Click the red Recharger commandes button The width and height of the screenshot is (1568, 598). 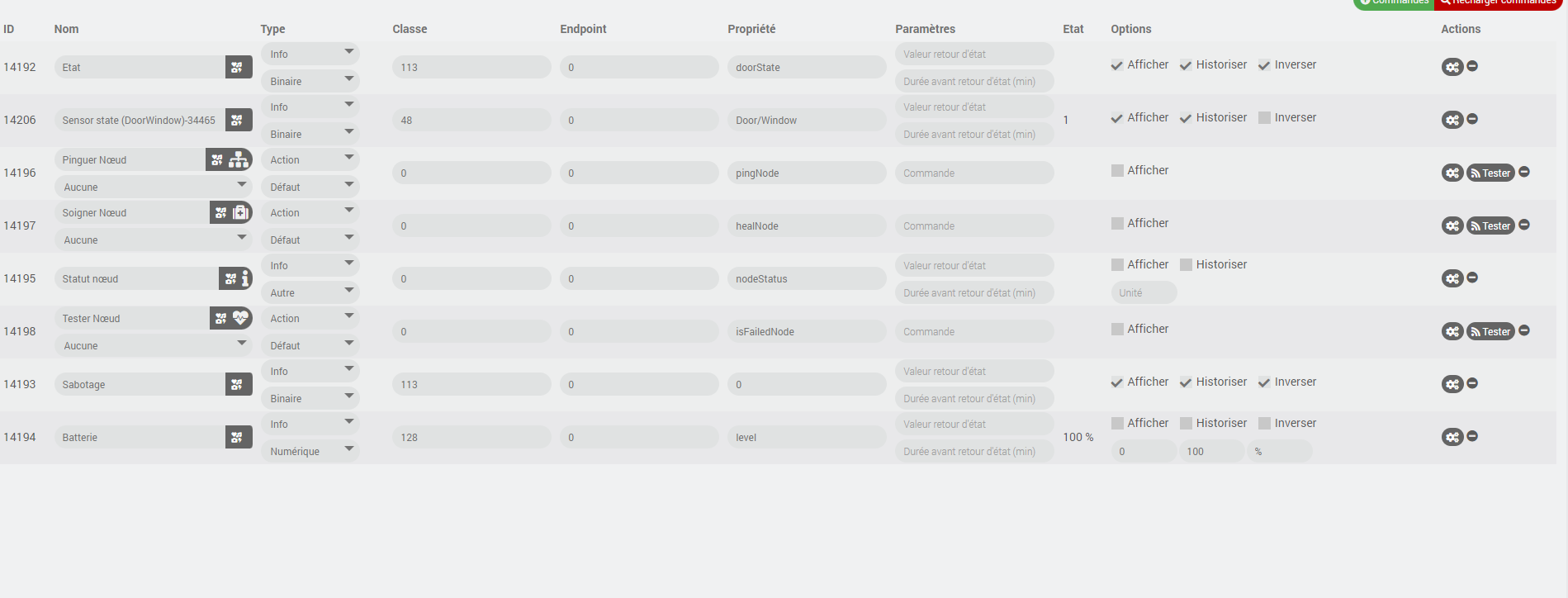point(1499,2)
